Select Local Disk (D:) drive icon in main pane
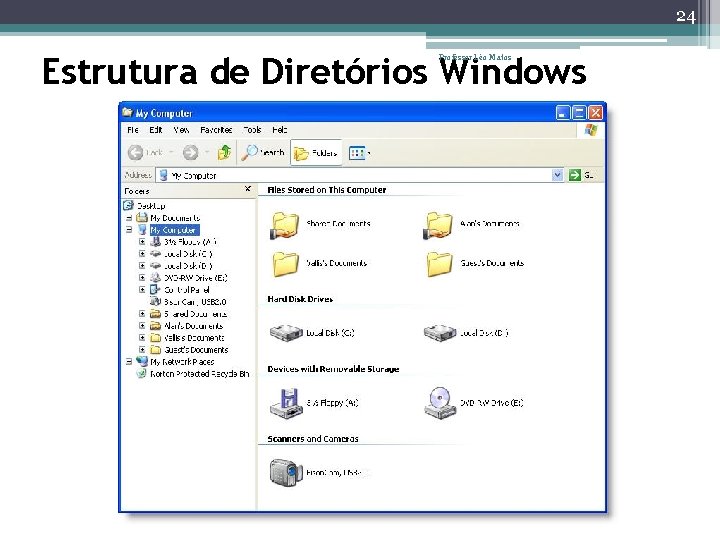 coord(440,333)
